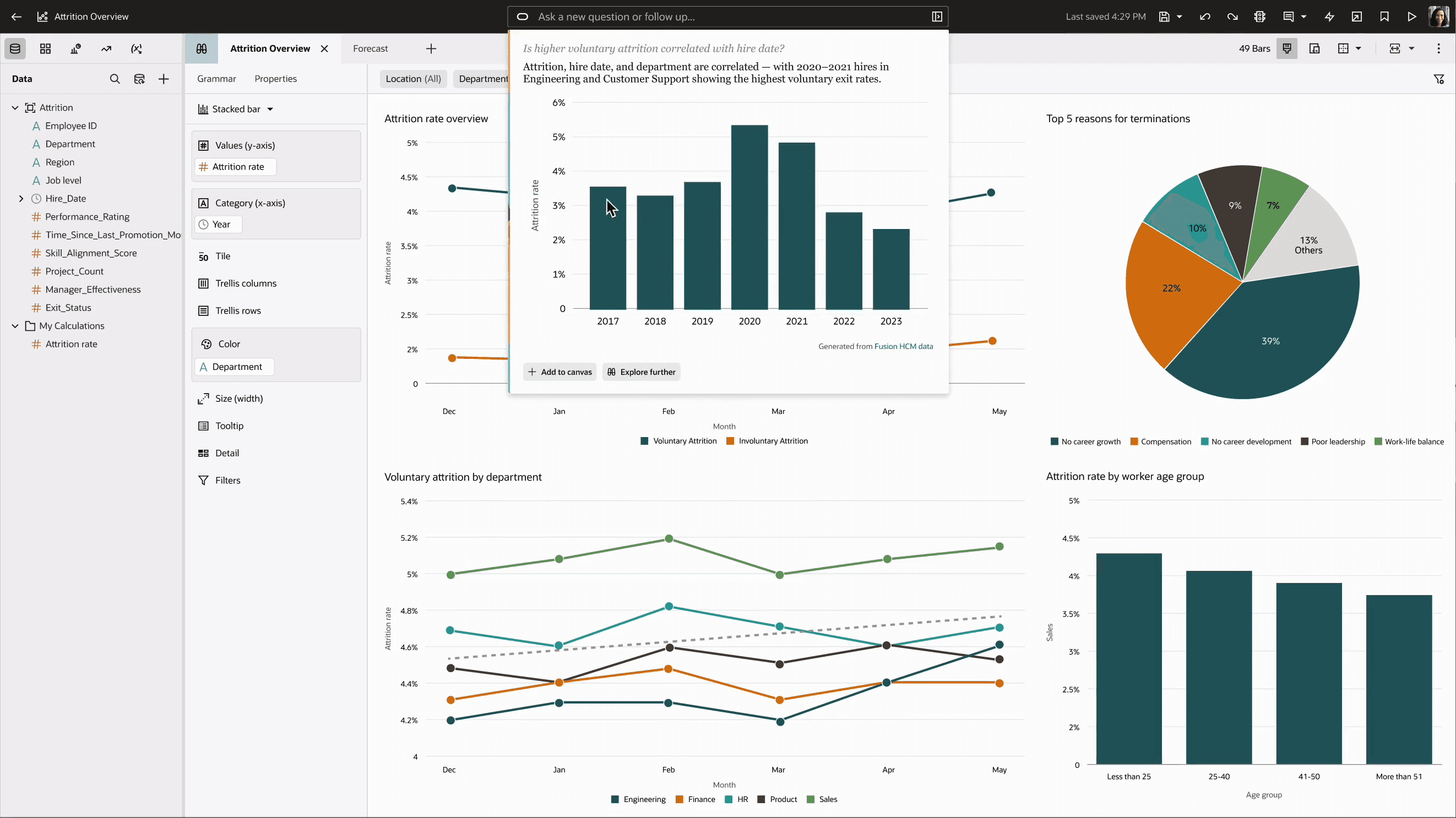
Task: Open the analytics trend-line icon
Action: click(x=106, y=48)
